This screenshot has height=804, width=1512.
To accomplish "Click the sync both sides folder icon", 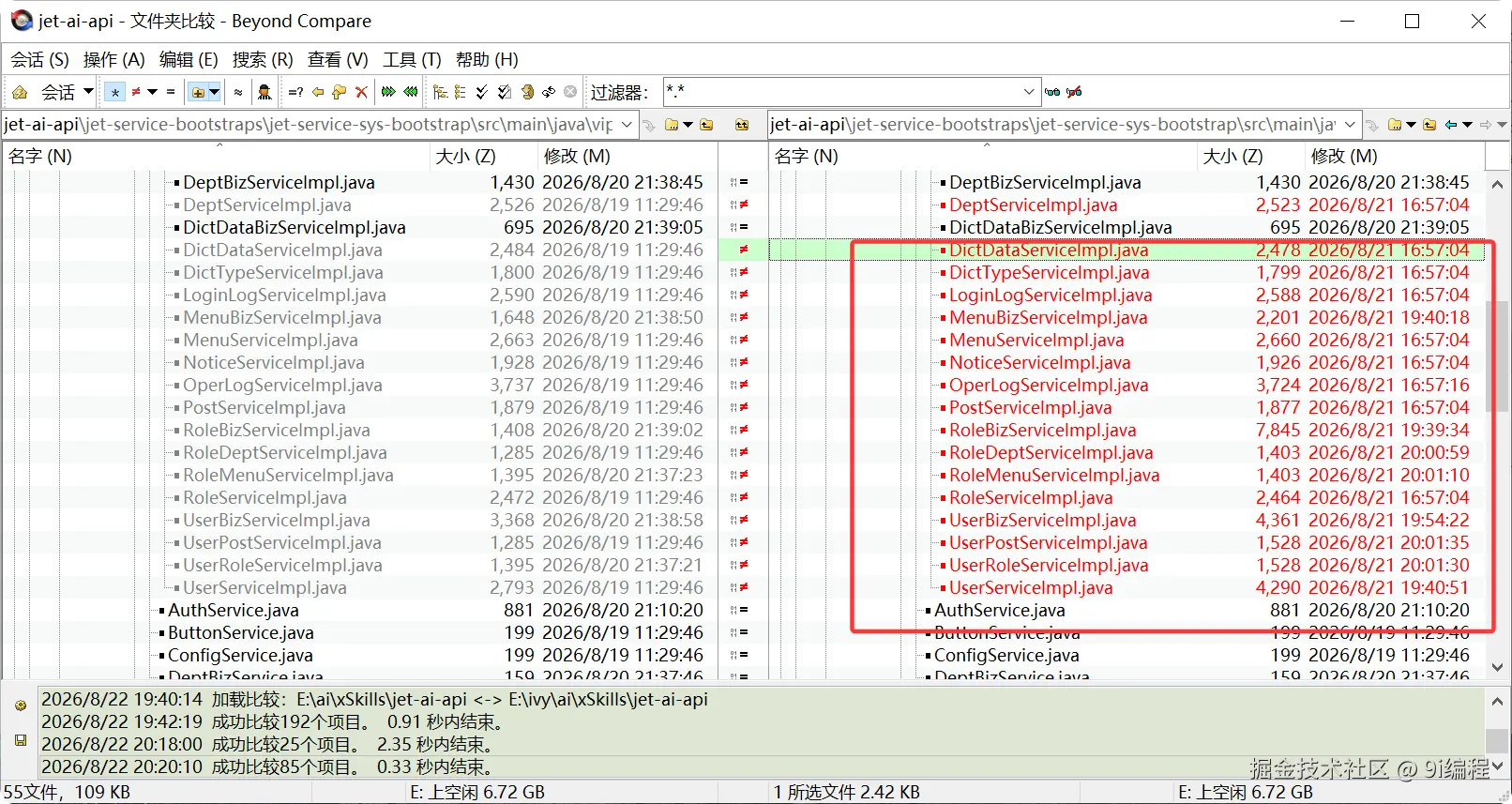I will point(742,125).
